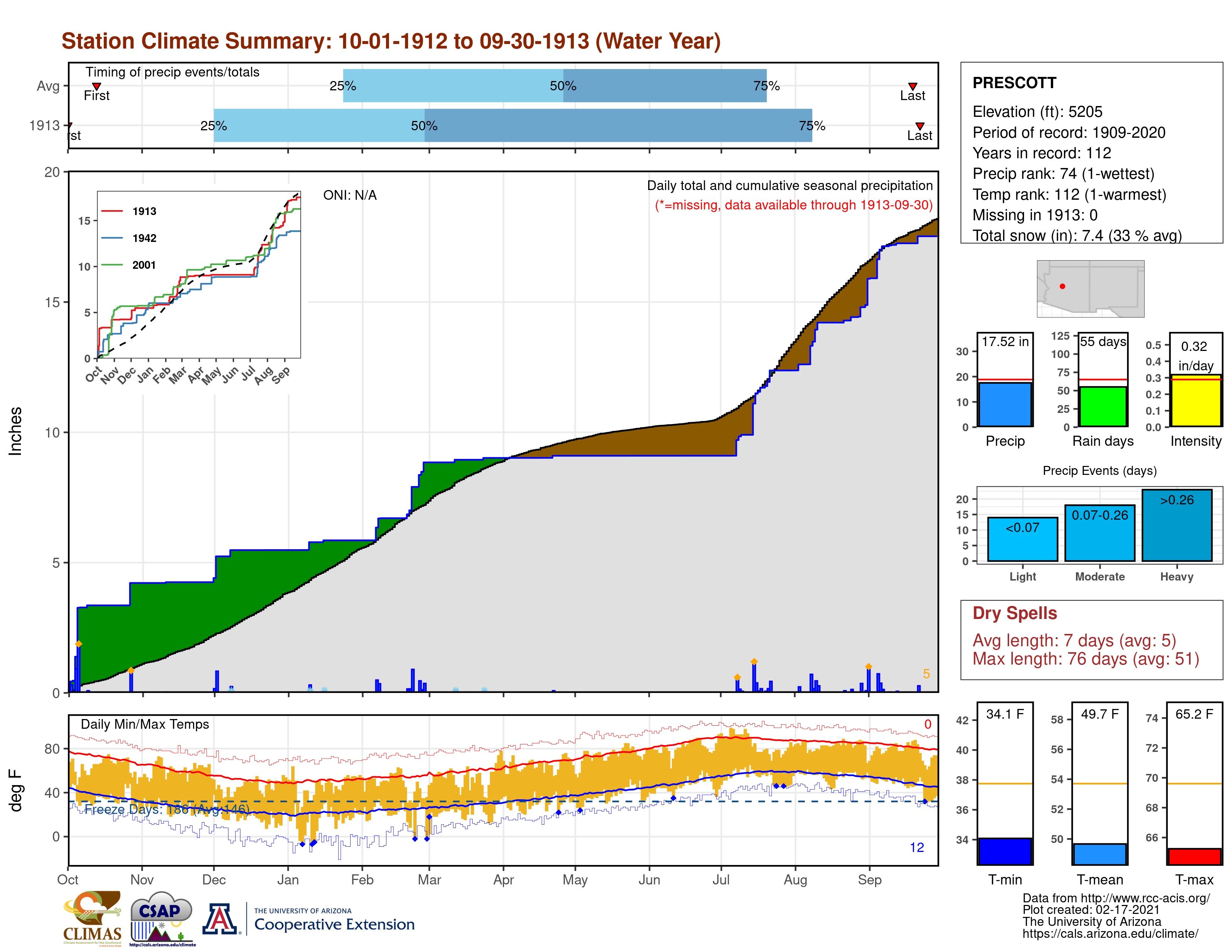The image size is (1232, 952).
Task: Click the orange '5' count in precip plot
Action: click(926, 674)
